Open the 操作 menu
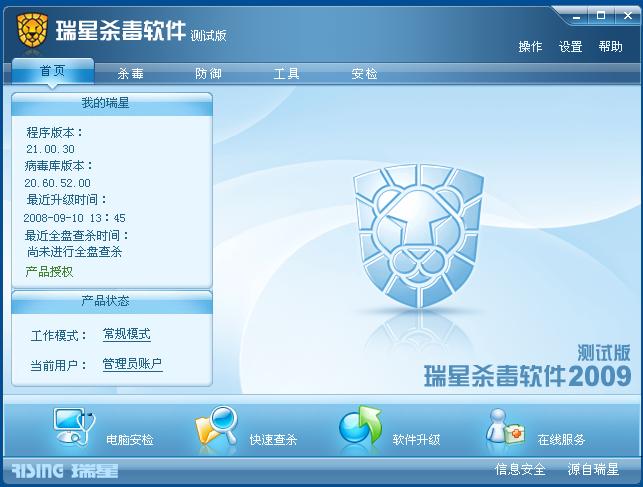Image resolution: width=643 pixels, height=487 pixels. click(x=530, y=46)
